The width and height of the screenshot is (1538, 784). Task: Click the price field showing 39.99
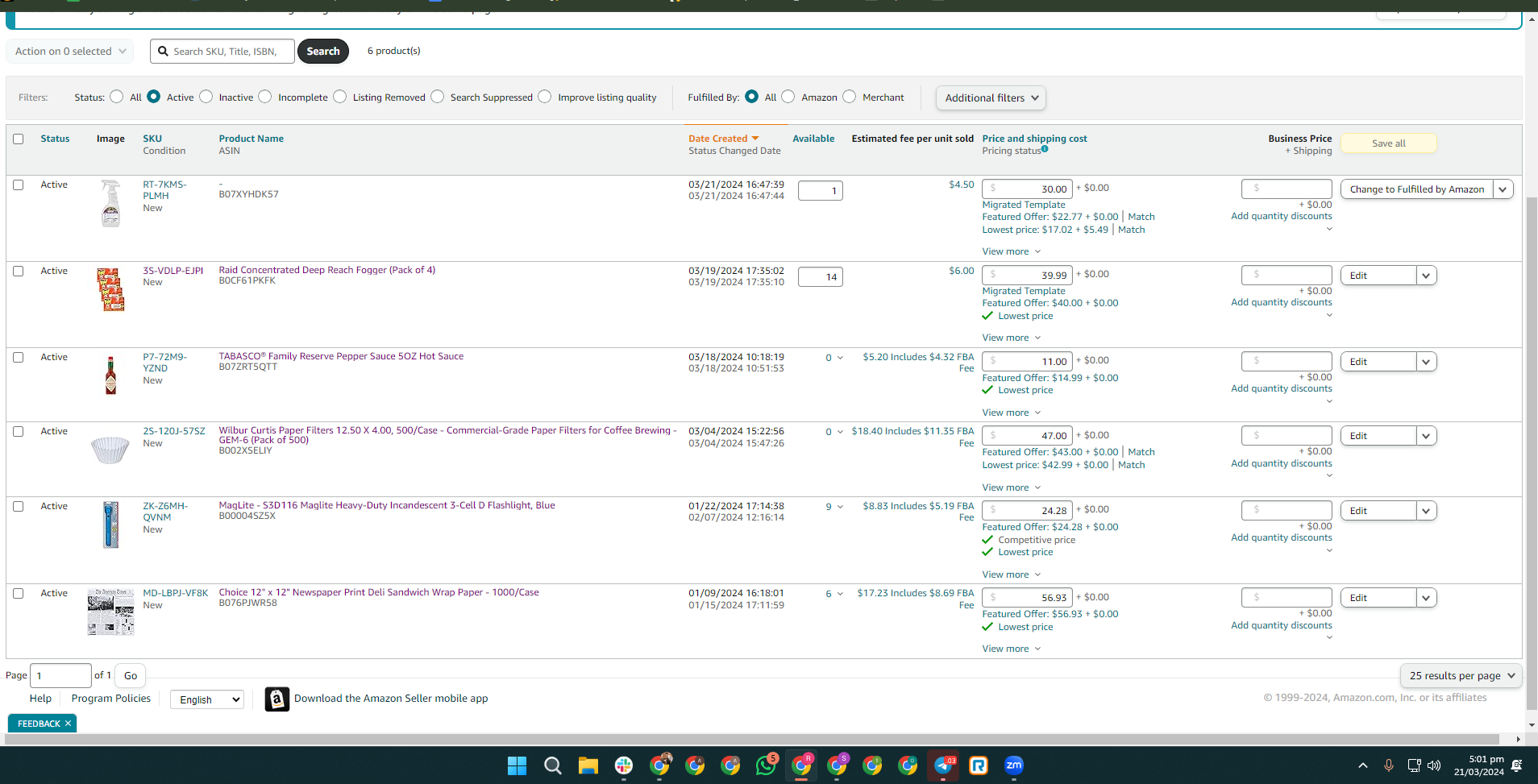click(x=1027, y=276)
